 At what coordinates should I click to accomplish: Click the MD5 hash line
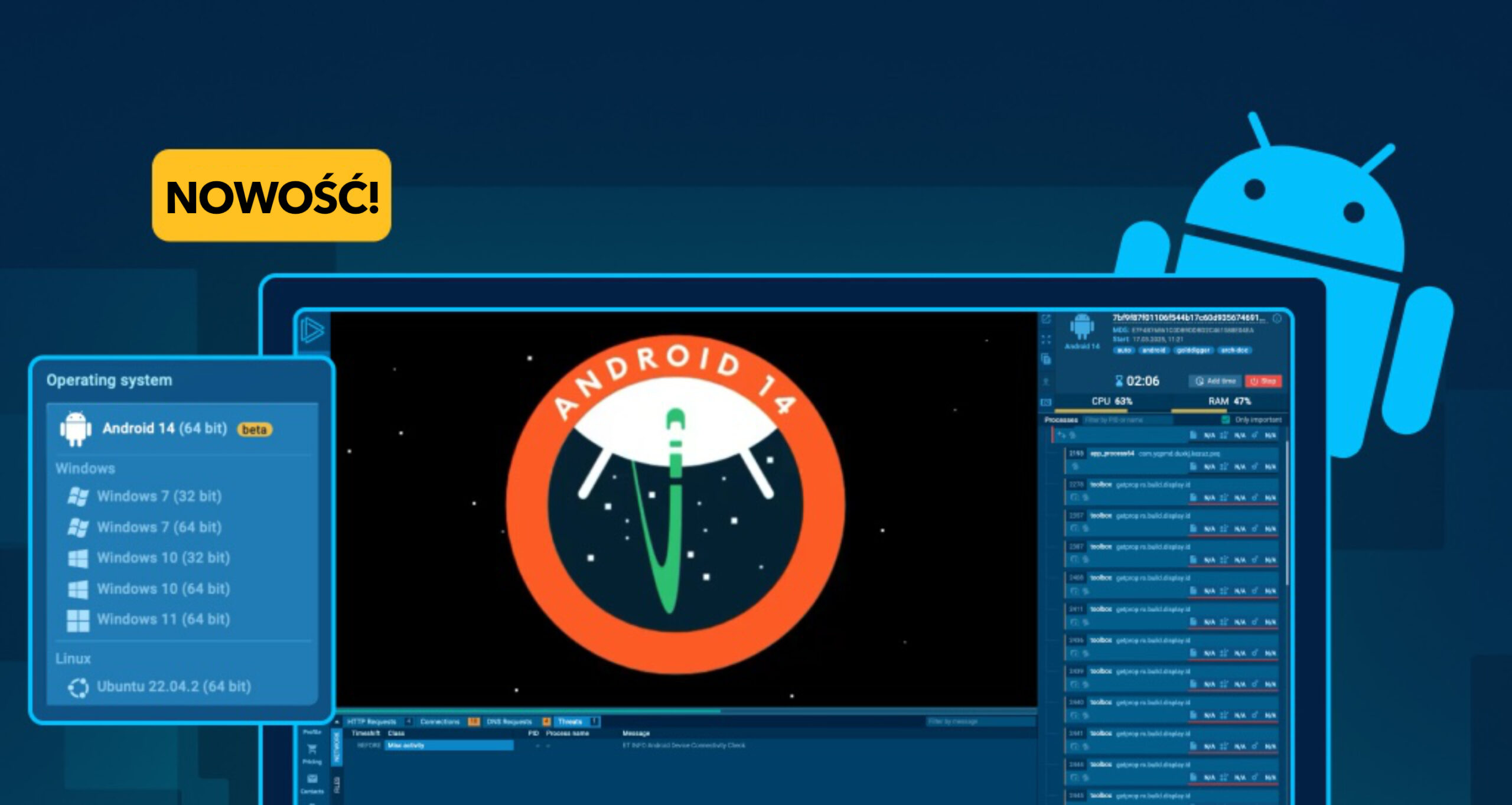(x=1182, y=331)
